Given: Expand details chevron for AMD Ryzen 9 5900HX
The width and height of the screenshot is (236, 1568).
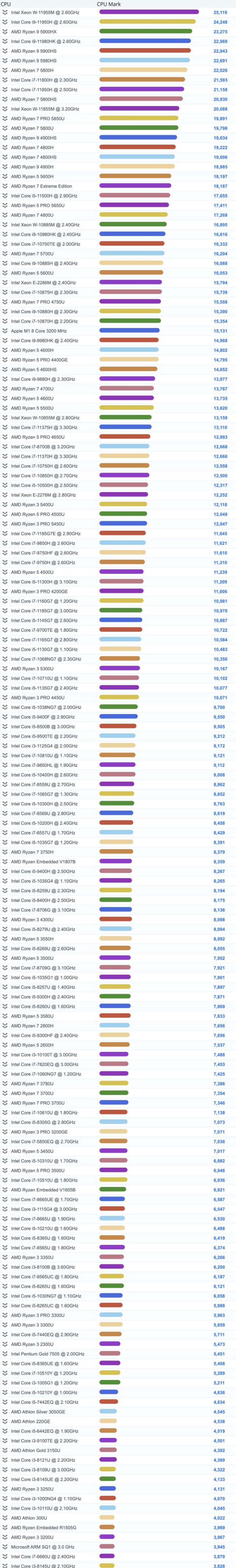Looking at the screenshot, I should [5, 31].
